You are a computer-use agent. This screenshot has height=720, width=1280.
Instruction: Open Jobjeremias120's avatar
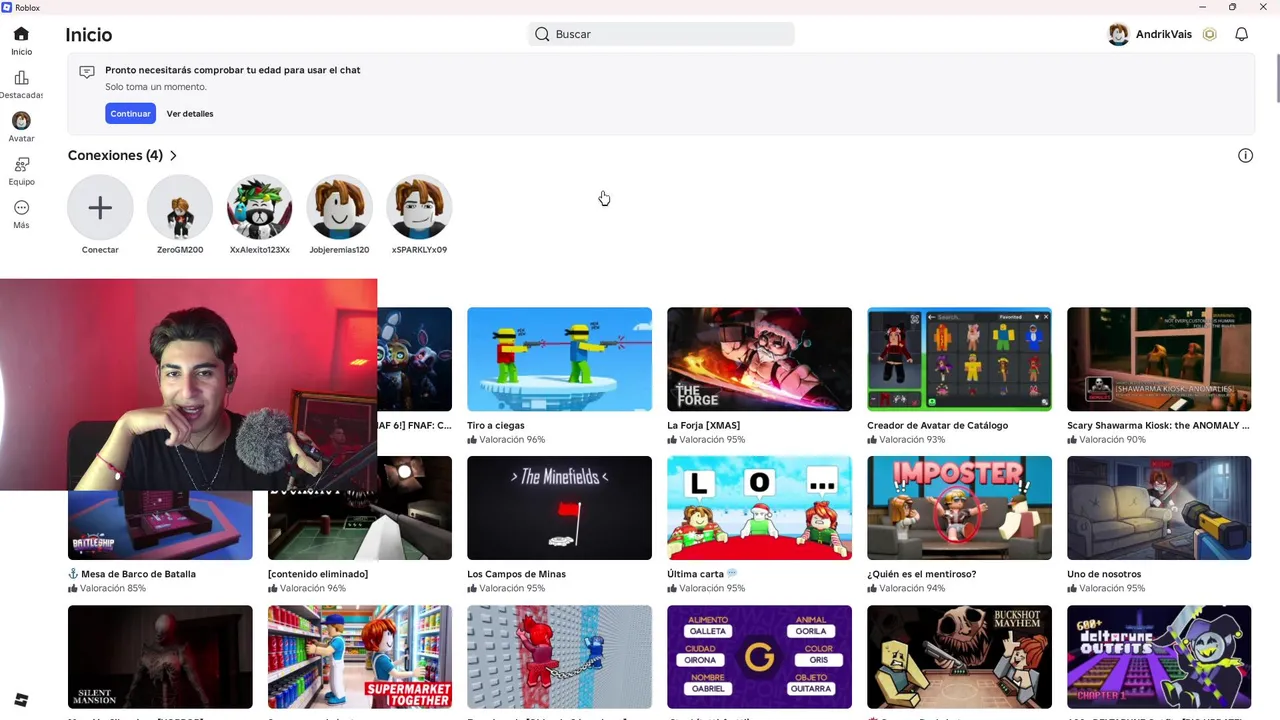pos(339,207)
